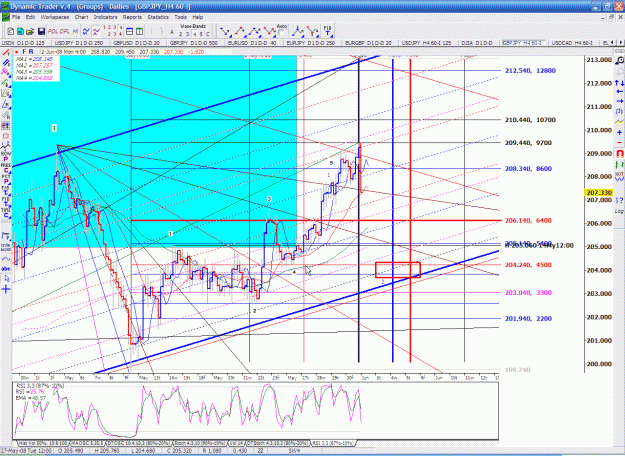Image resolution: width=625 pixels, height=456 pixels.
Task: Click the three-point zigzag swing tool
Action: coord(254,31)
